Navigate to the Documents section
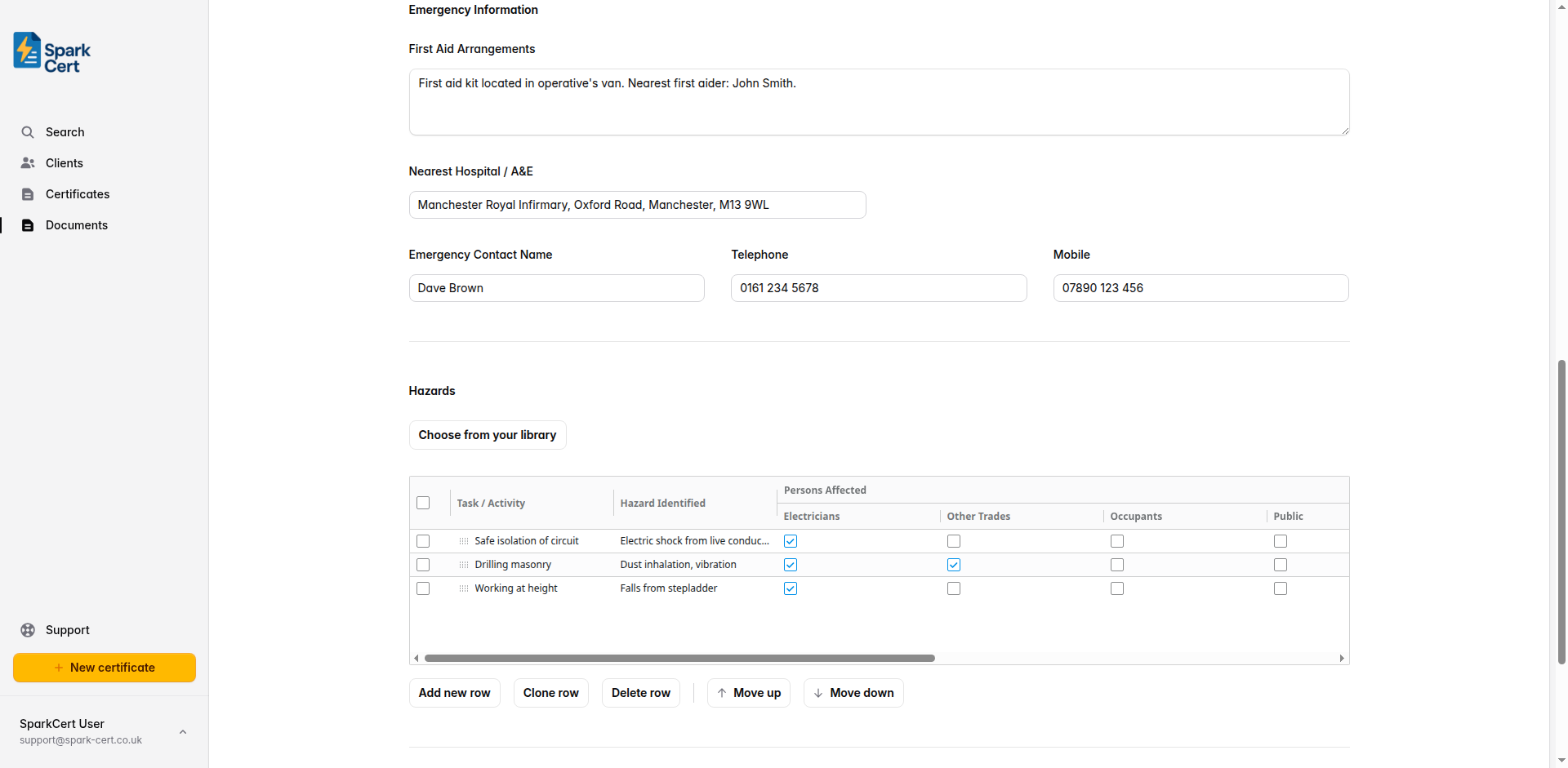The image size is (1568, 768). coord(76,224)
